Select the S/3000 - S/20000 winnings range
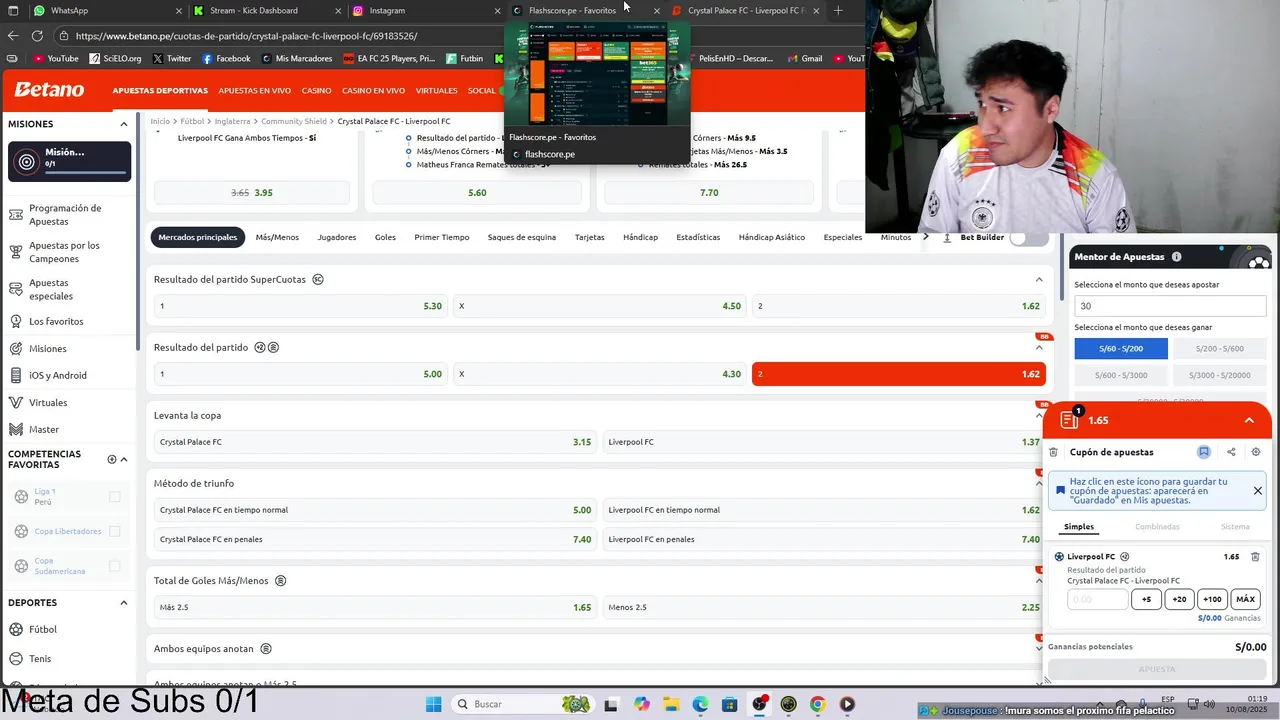The height and width of the screenshot is (720, 1280). [1219, 375]
